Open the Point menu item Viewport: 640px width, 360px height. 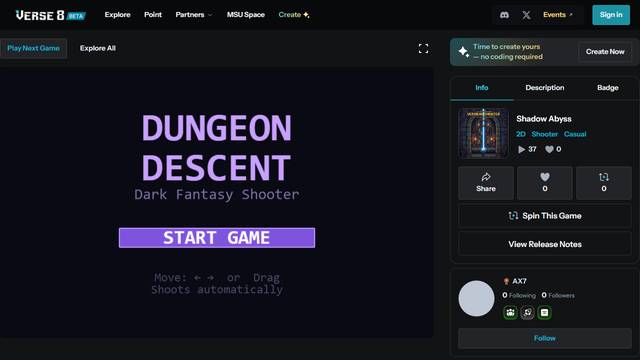[153, 15]
